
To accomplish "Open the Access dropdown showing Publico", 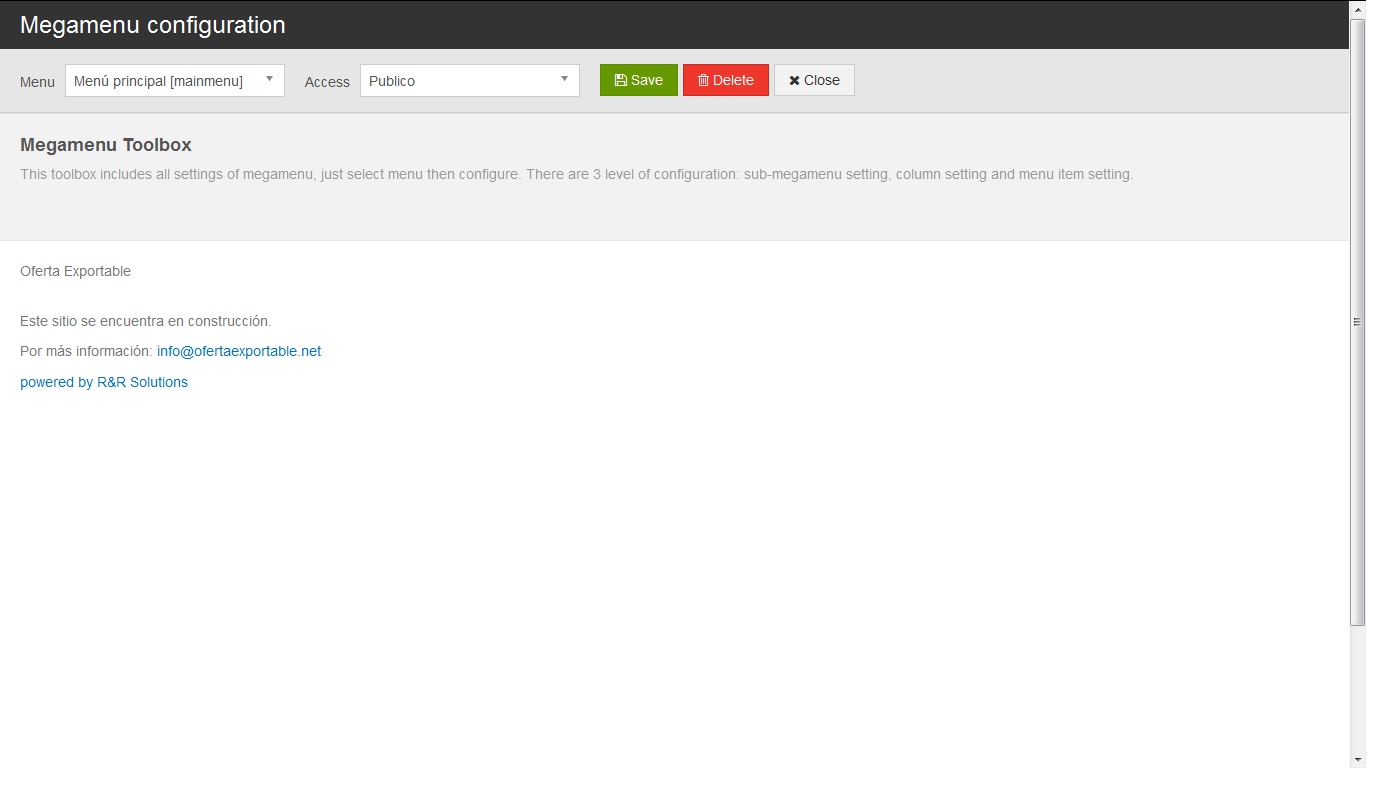I will point(470,81).
